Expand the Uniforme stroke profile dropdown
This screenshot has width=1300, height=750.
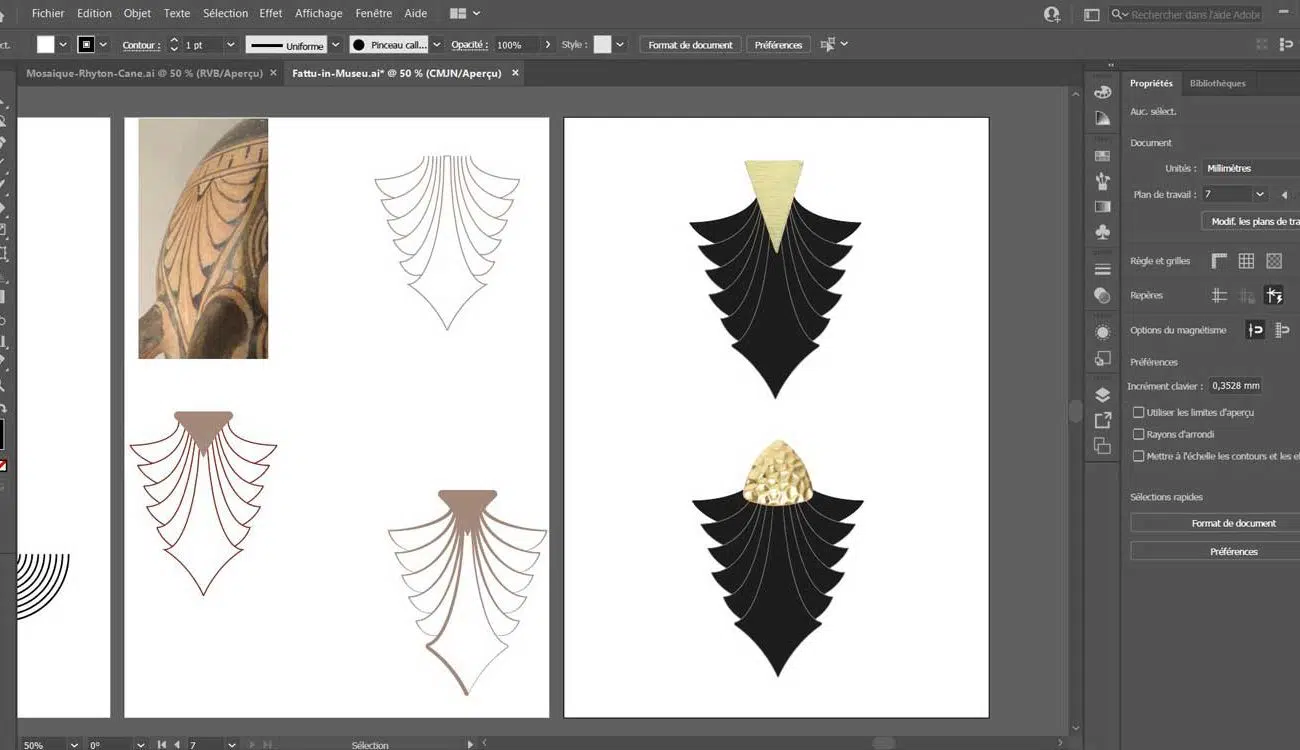tap(335, 45)
